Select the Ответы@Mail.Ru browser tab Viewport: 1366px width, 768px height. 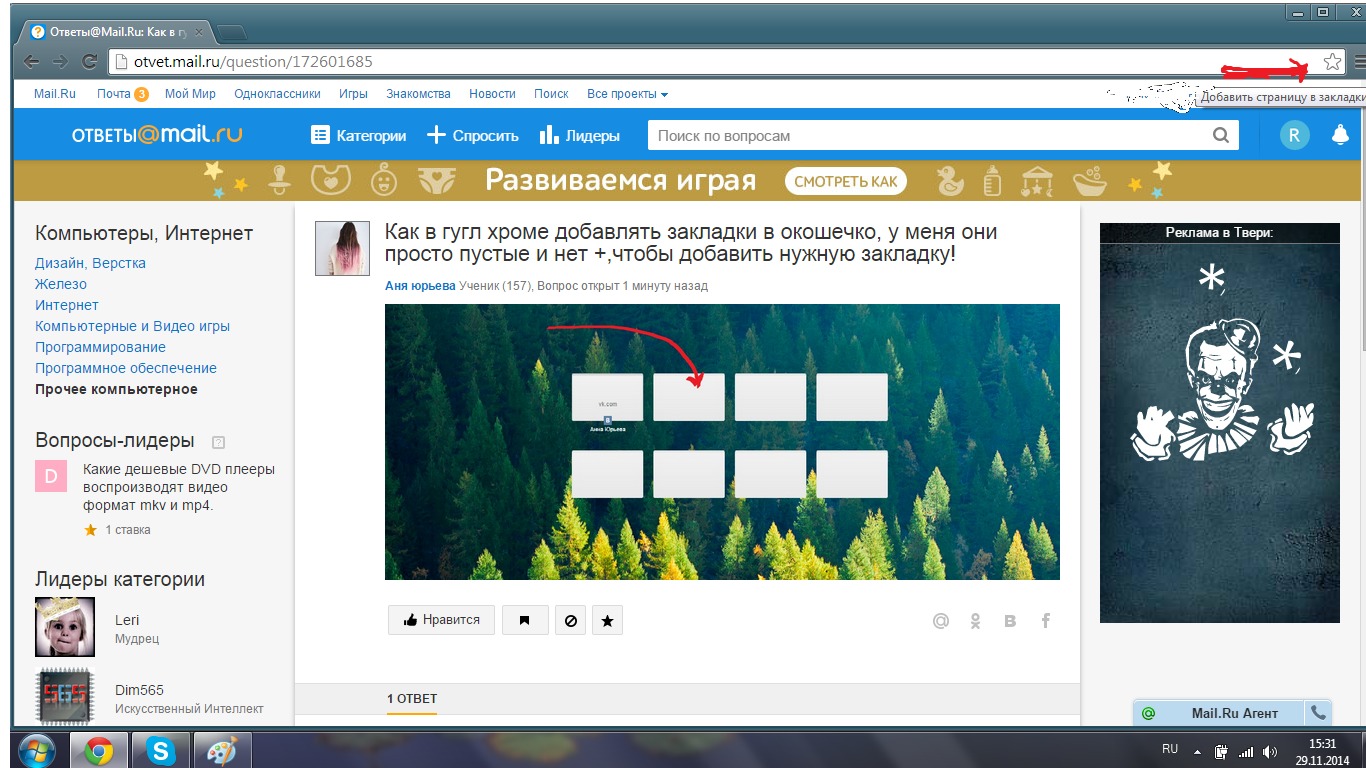click(x=113, y=32)
